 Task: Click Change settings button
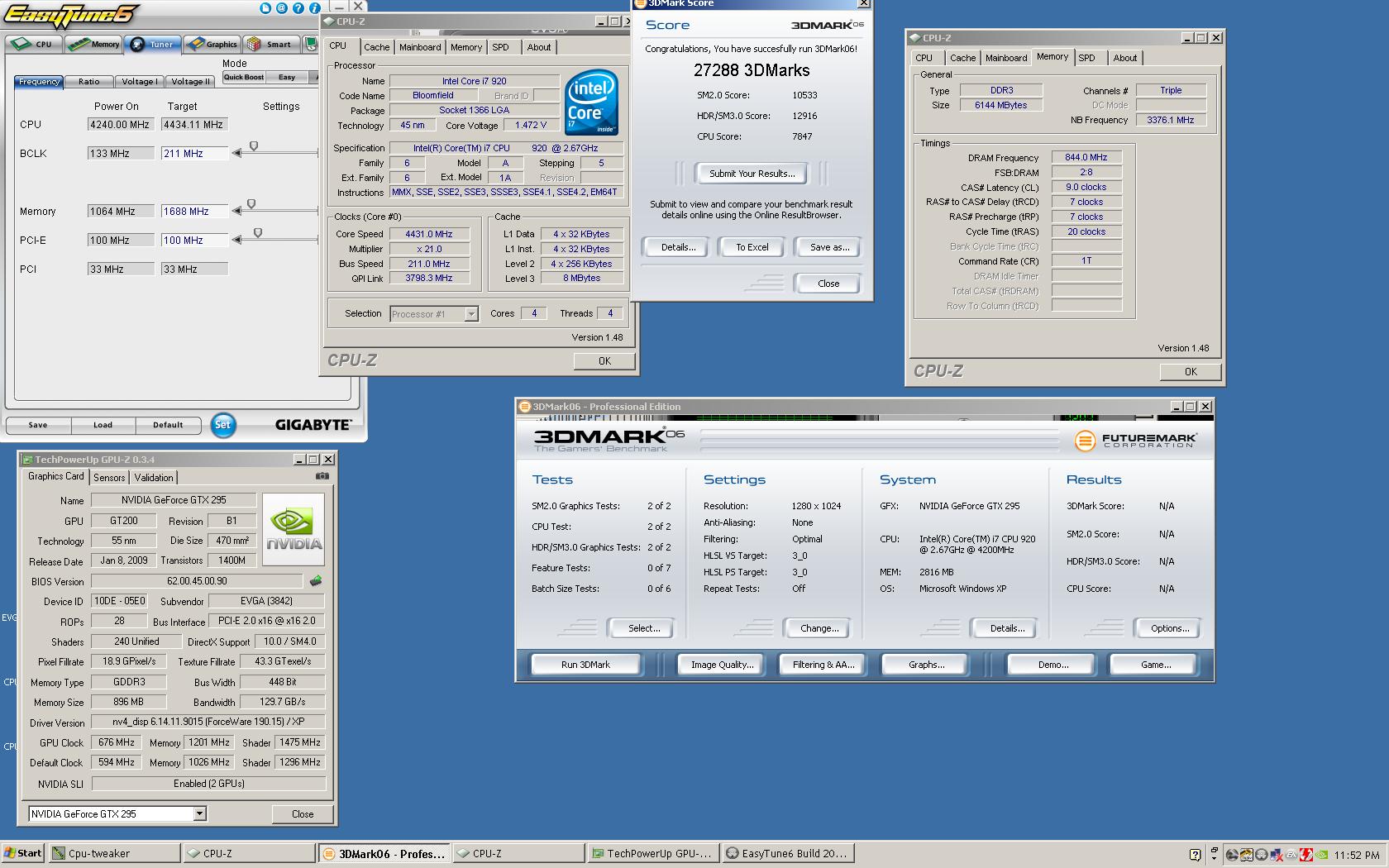click(819, 628)
